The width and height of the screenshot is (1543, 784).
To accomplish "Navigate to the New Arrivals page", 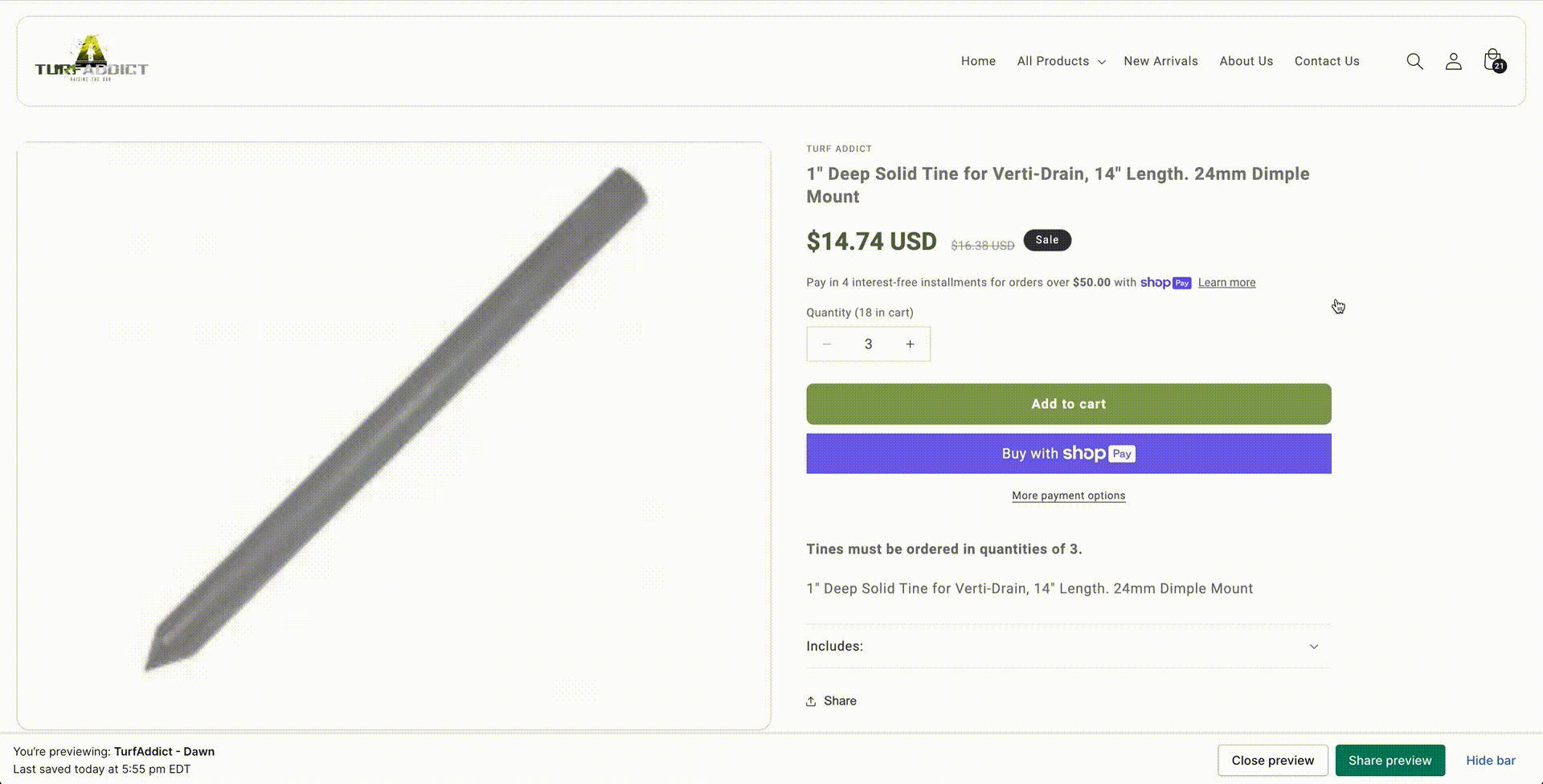I will point(1160,61).
